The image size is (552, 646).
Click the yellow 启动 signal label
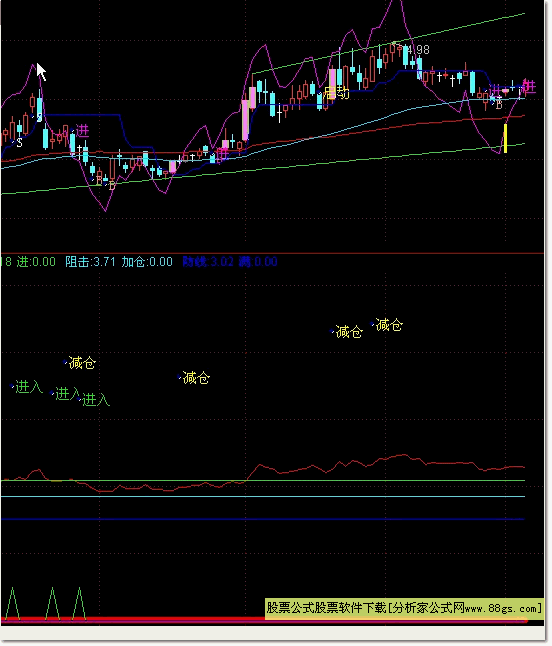point(336,93)
